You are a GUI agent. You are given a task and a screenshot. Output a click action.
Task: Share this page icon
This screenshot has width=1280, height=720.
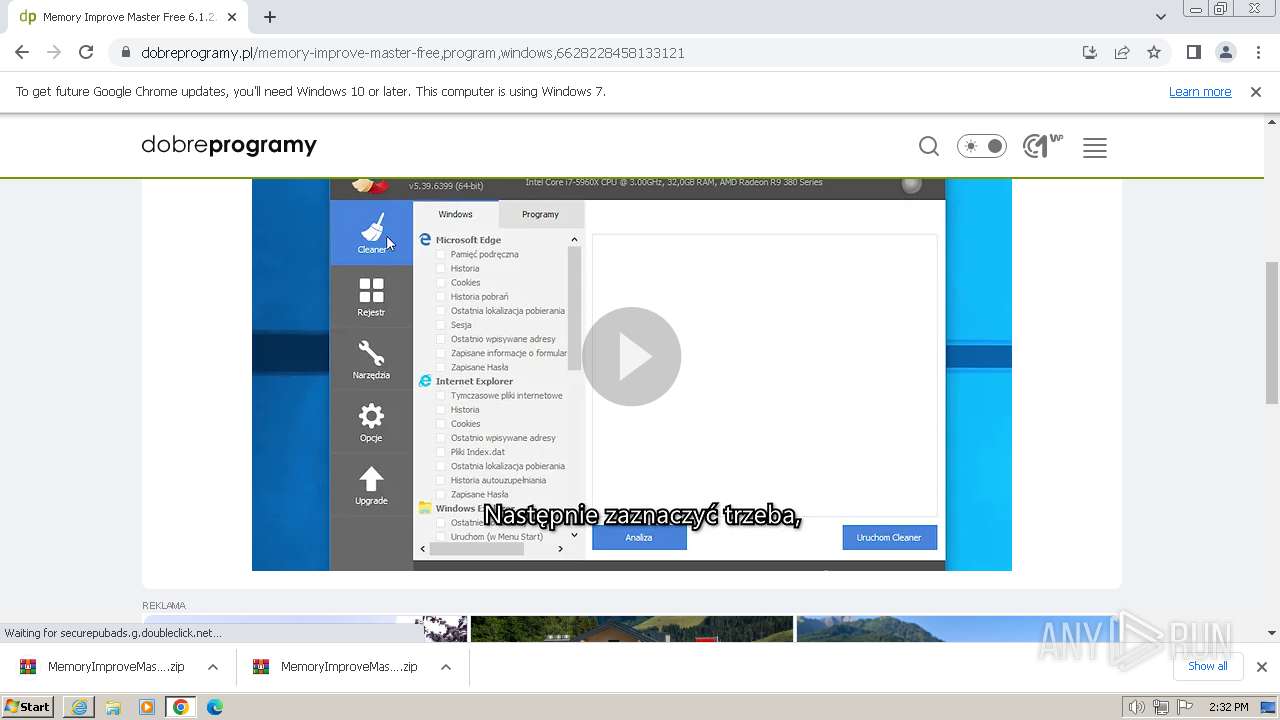1122,53
